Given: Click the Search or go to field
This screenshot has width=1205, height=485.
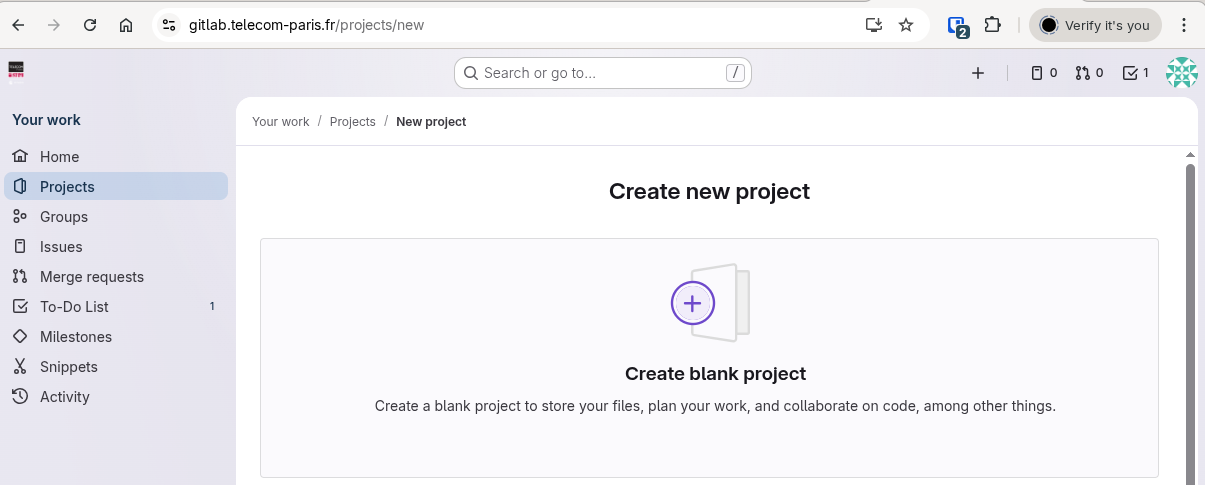Looking at the screenshot, I should 602,73.
